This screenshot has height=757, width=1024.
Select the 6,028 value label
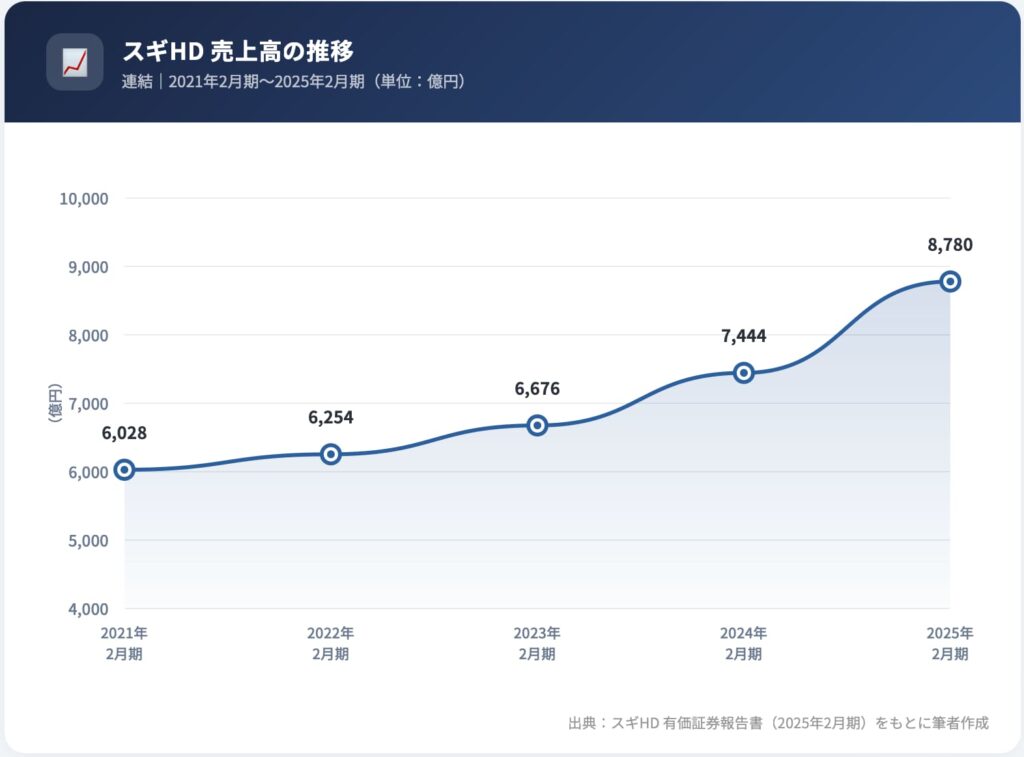(x=125, y=434)
